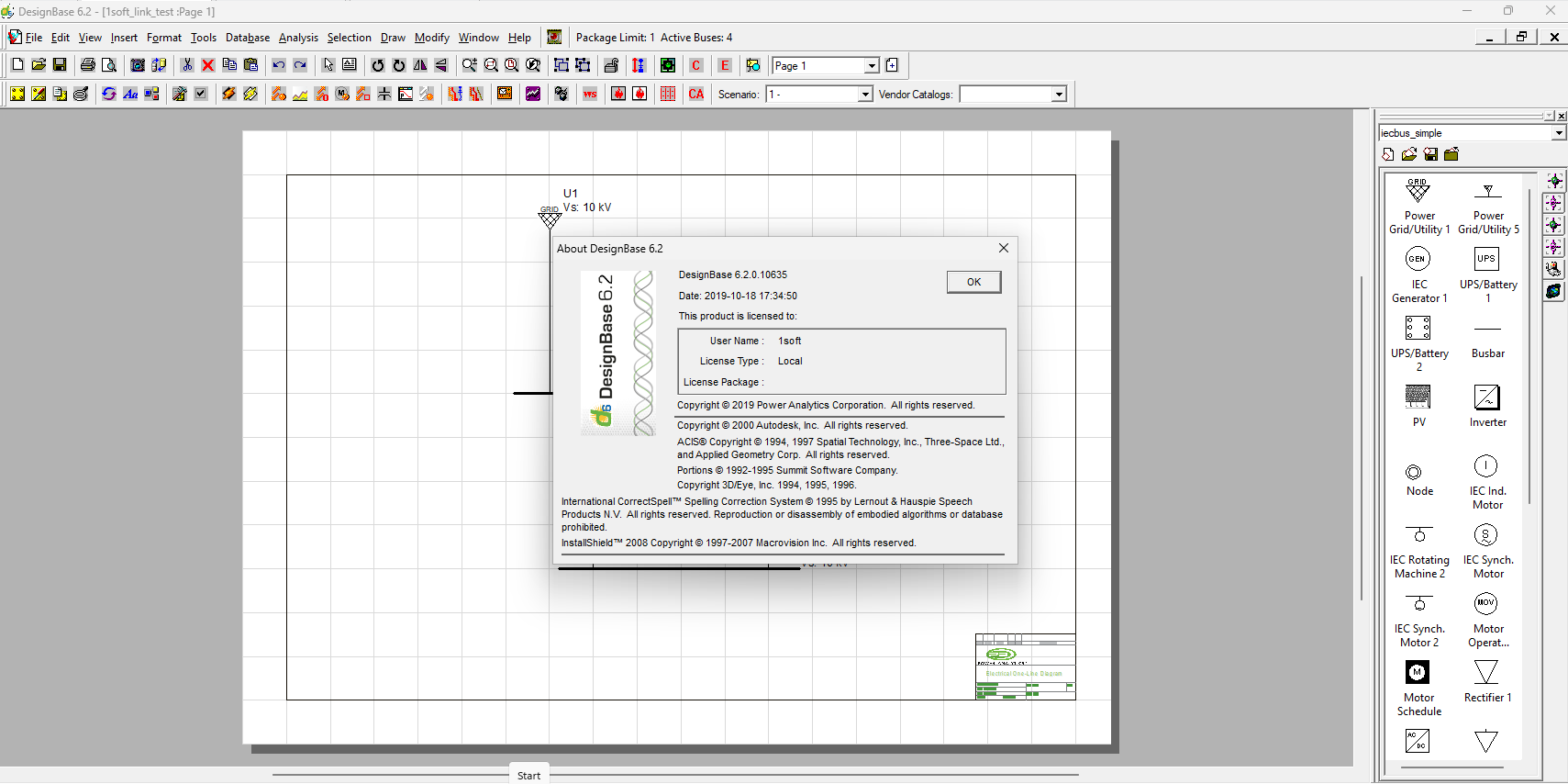Open the Insert menu
This screenshot has height=784, width=1568.
click(124, 38)
